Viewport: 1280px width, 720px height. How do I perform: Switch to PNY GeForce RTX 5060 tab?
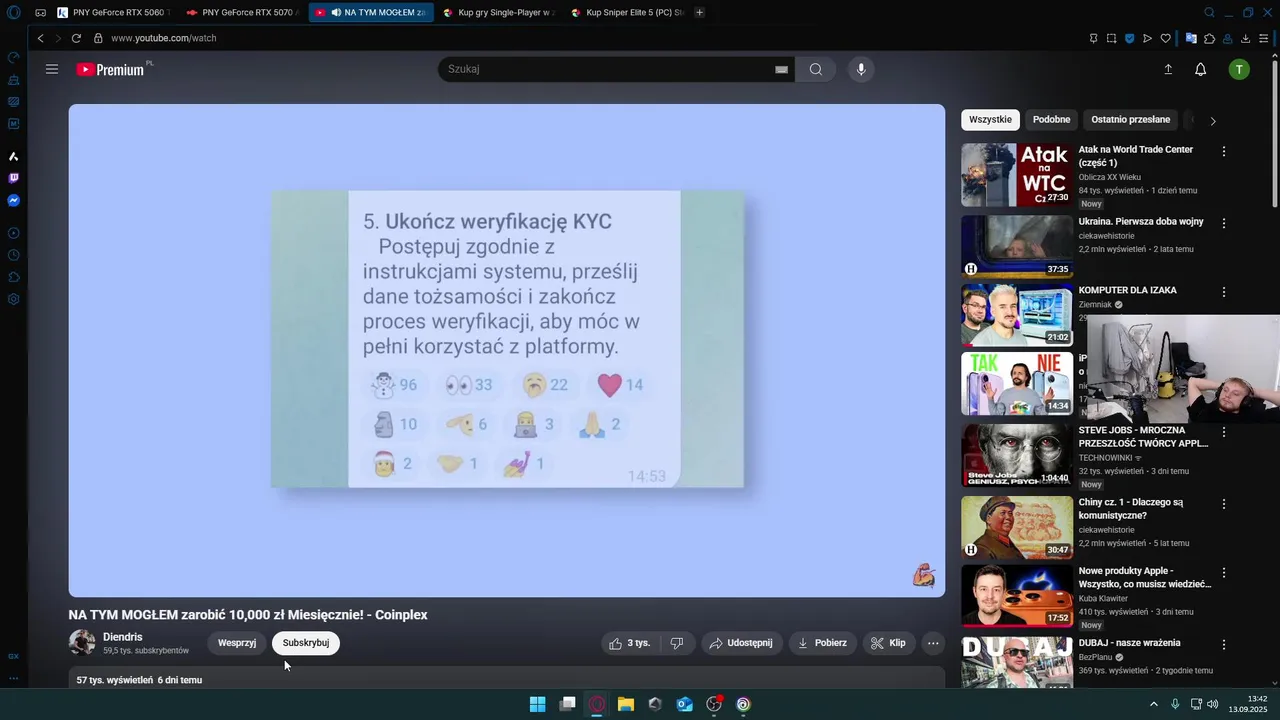pyautogui.click(x=112, y=13)
